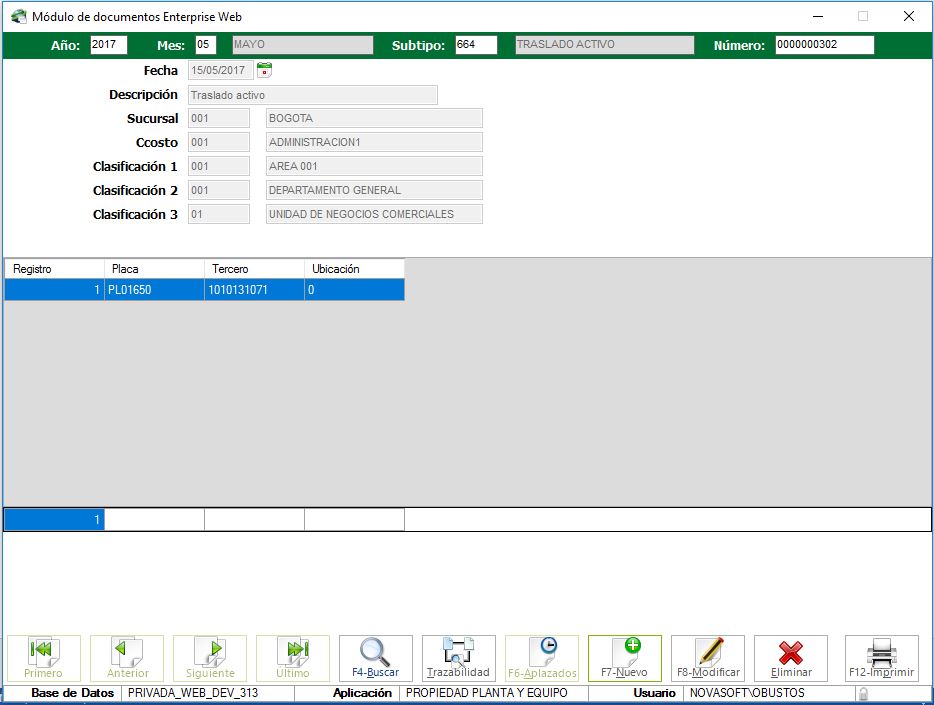The width and height of the screenshot is (934, 705).
Task: Go to previous record with Anterior
Action: click(127, 658)
